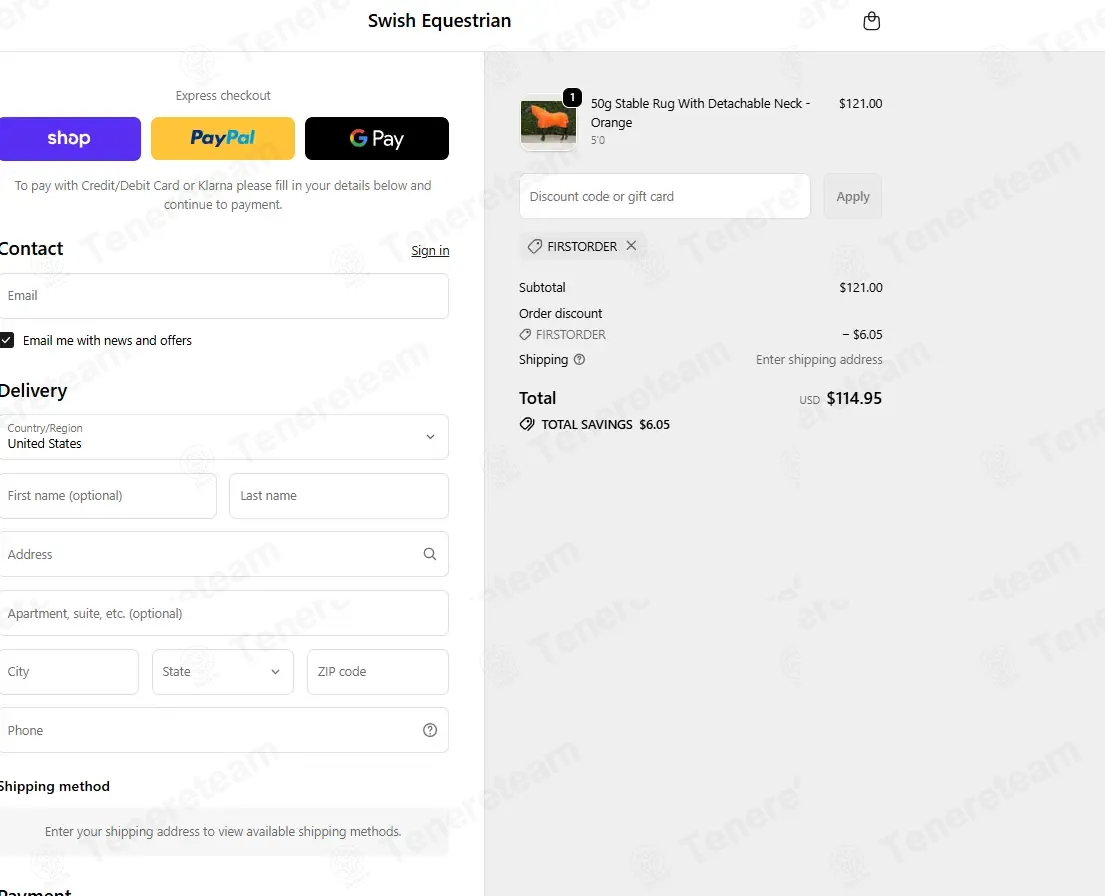Click into the Address field
The image size is (1105, 896).
pyautogui.click(x=223, y=554)
